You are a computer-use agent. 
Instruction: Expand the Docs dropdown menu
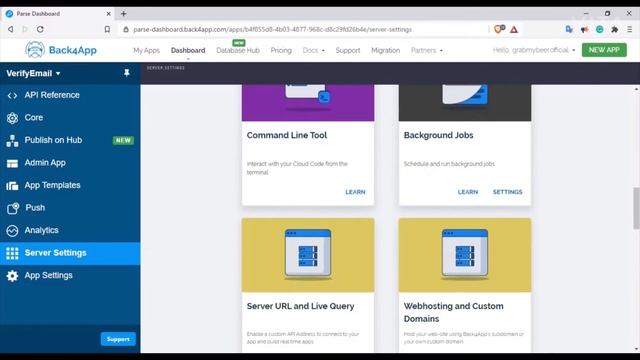(x=313, y=50)
